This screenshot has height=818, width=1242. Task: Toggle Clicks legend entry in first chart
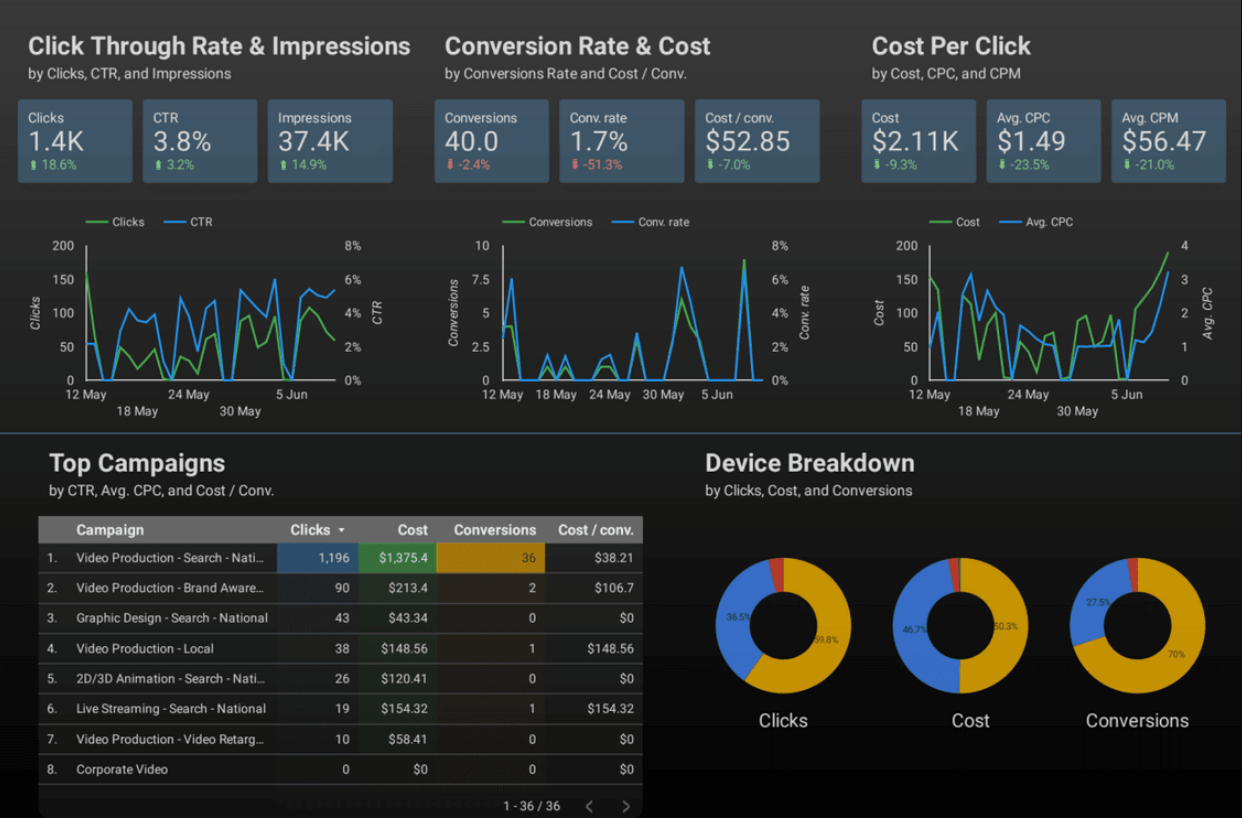click(x=115, y=222)
